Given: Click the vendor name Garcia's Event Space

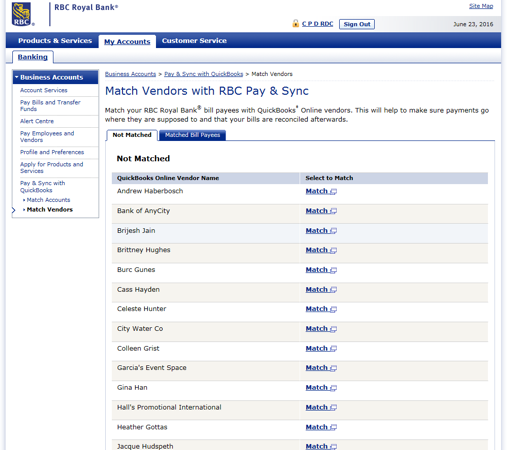Looking at the screenshot, I should pyautogui.click(x=151, y=368).
